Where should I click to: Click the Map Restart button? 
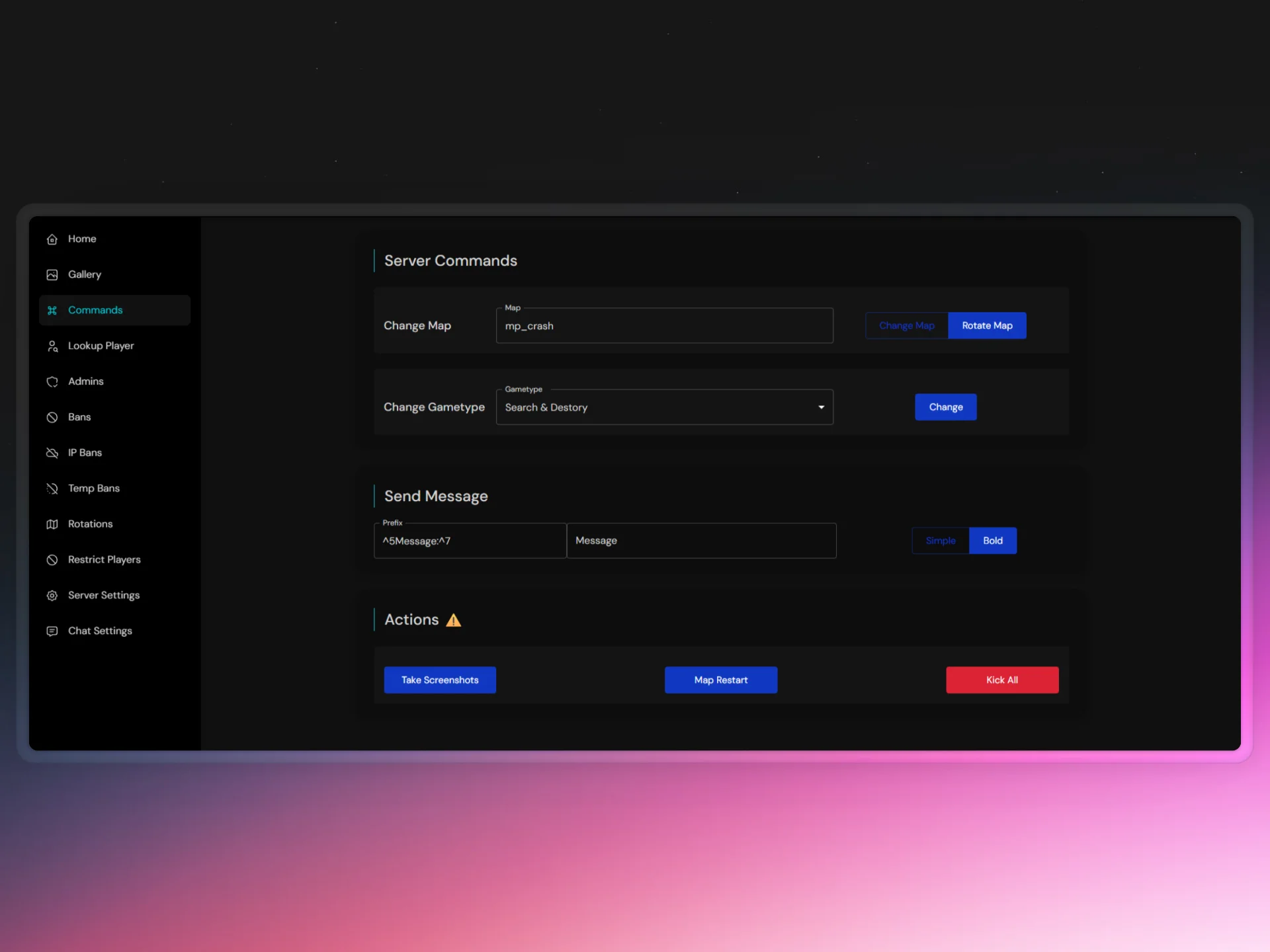(720, 680)
